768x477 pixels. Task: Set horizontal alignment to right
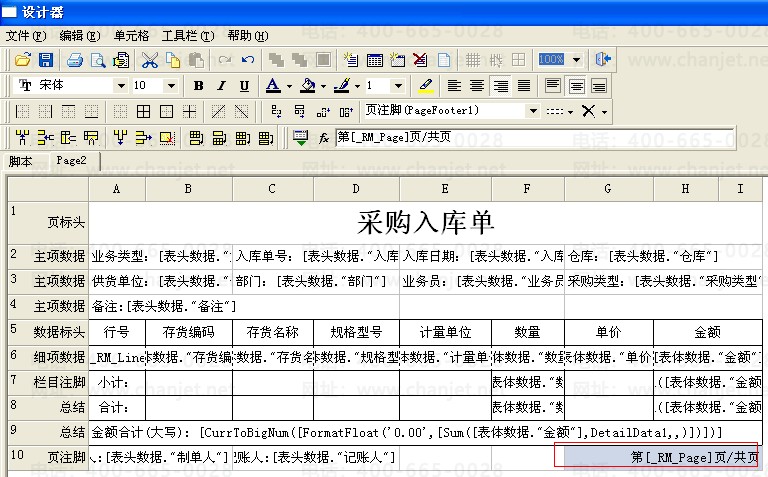click(x=501, y=86)
